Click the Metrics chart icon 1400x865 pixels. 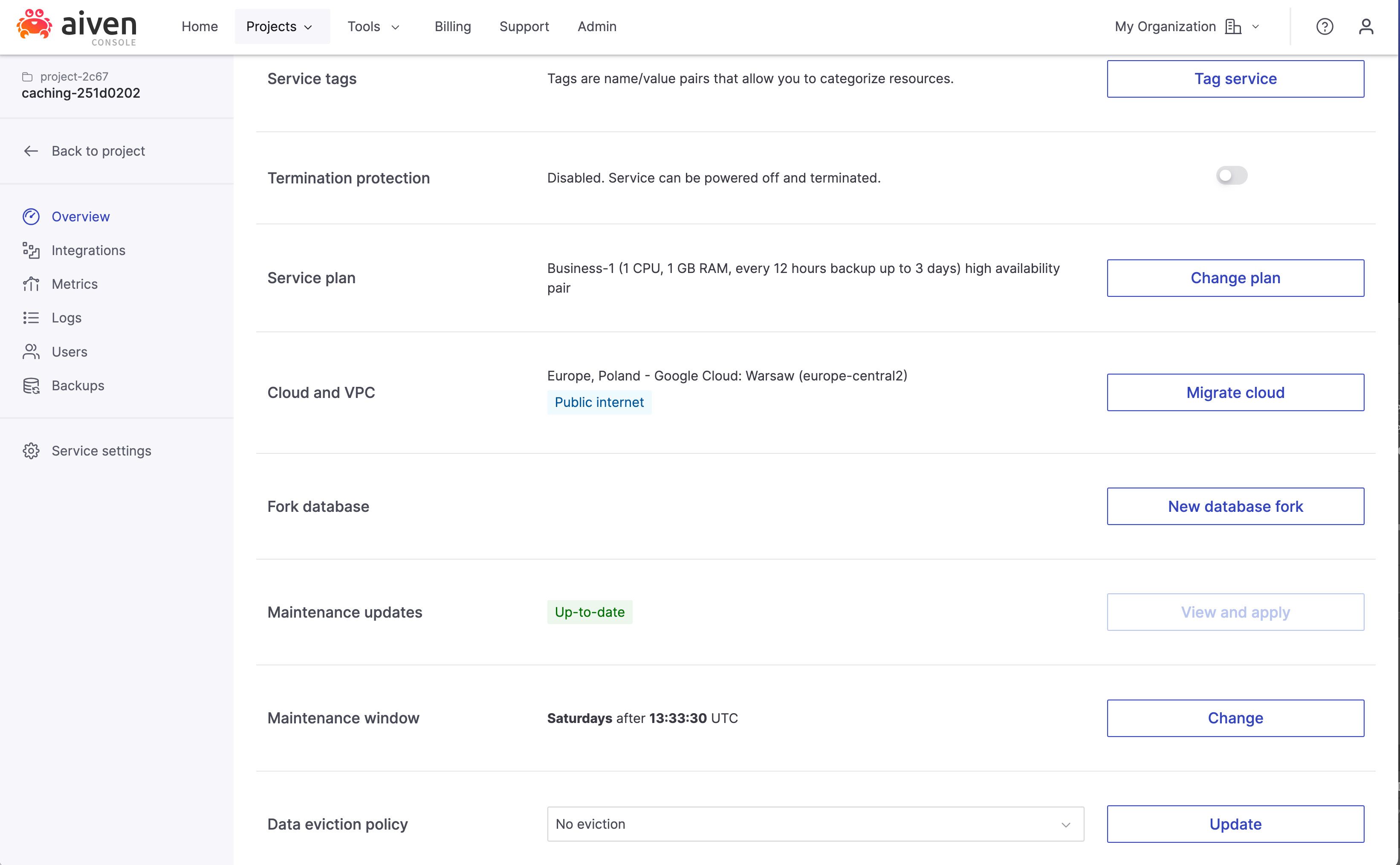click(x=31, y=284)
